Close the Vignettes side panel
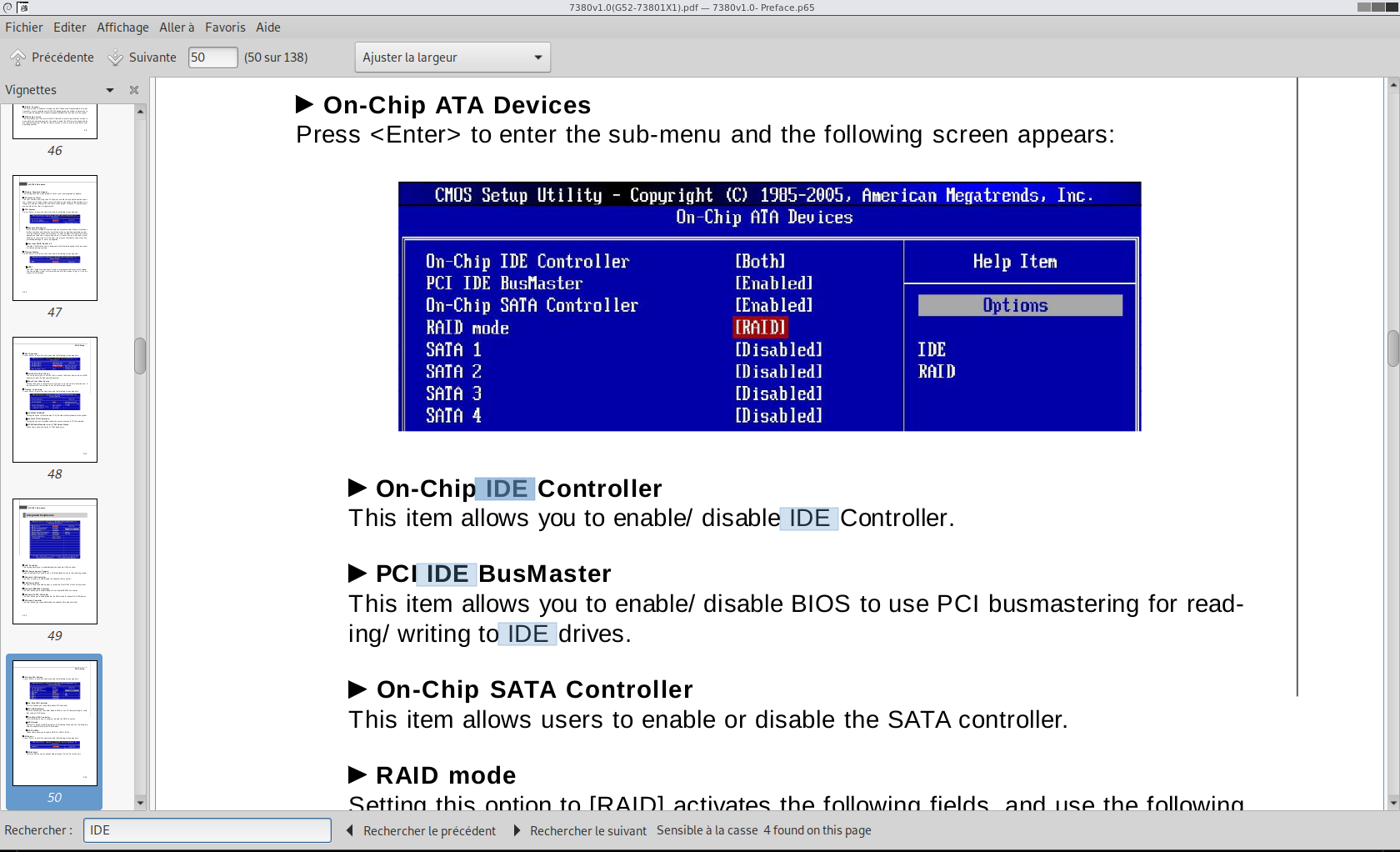The height and width of the screenshot is (852, 1400). [134, 90]
